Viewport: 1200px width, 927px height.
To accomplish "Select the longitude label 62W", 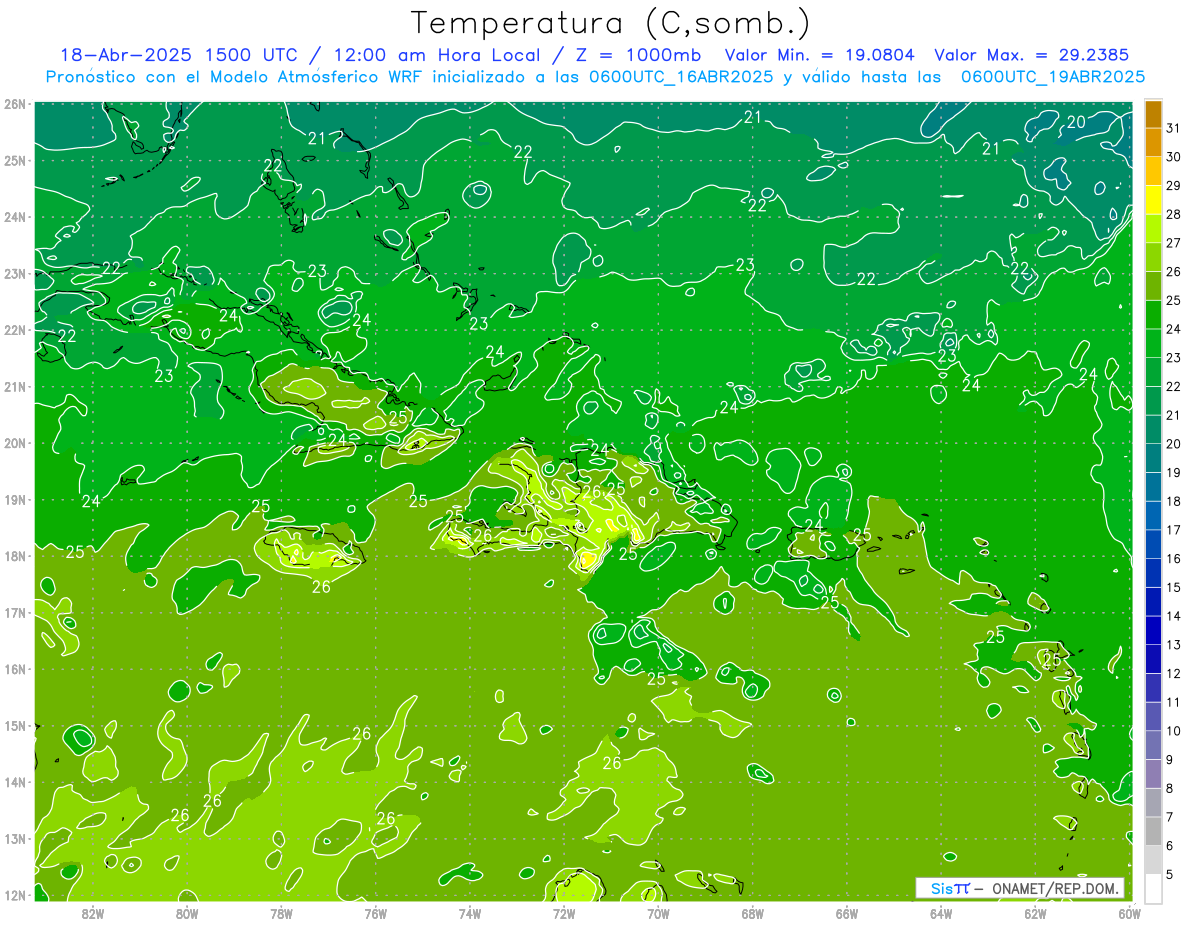I will (1035, 913).
